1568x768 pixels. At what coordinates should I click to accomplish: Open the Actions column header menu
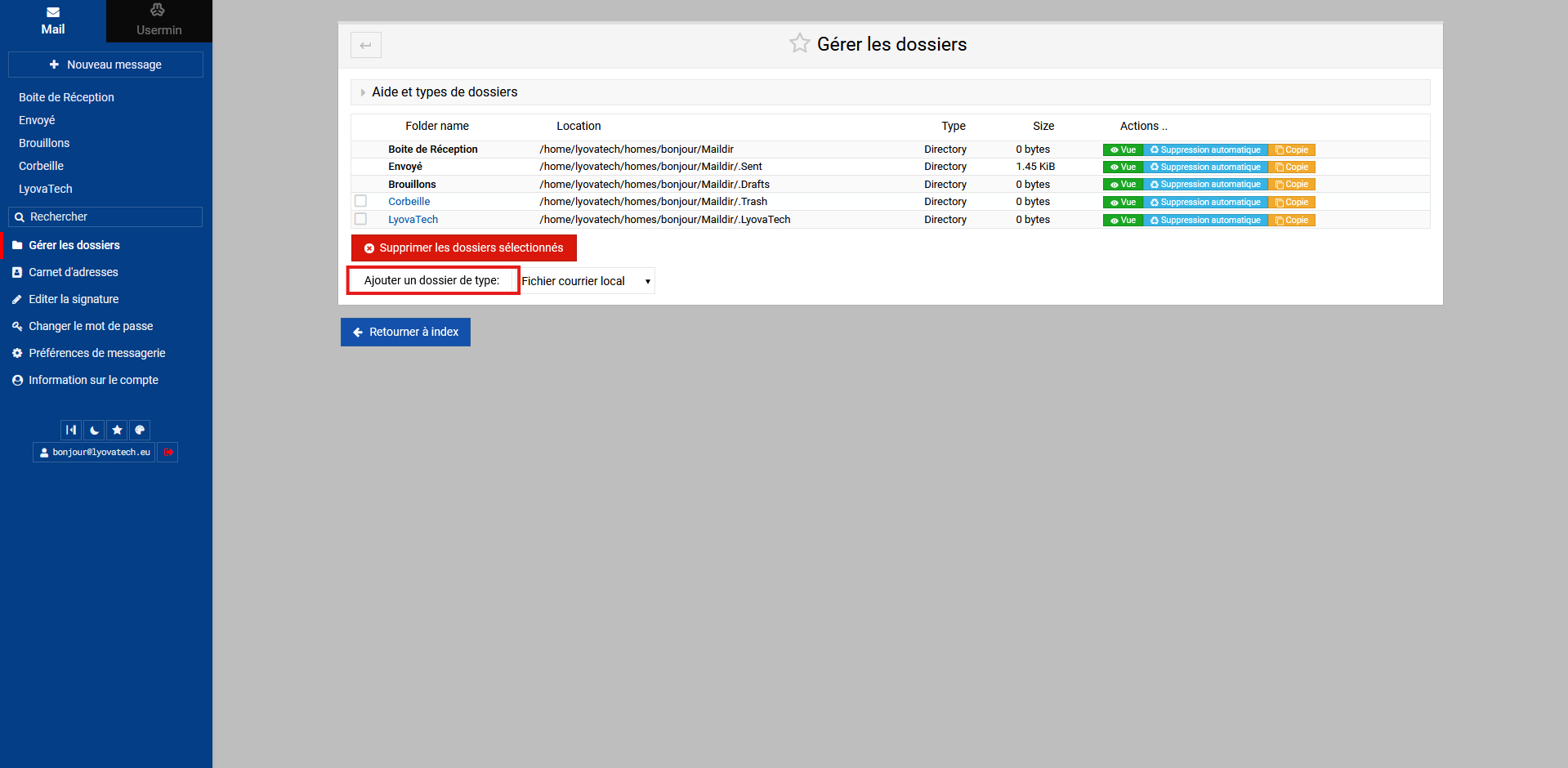click(1143, 126)
